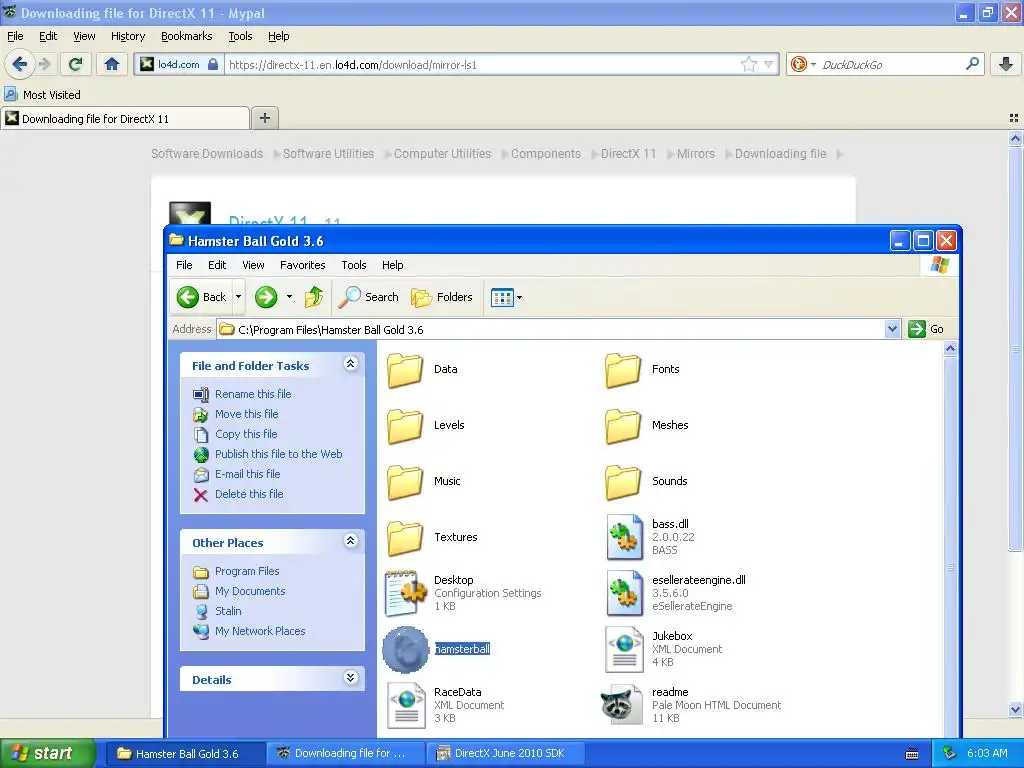Click Rename this file

[253, 394]
